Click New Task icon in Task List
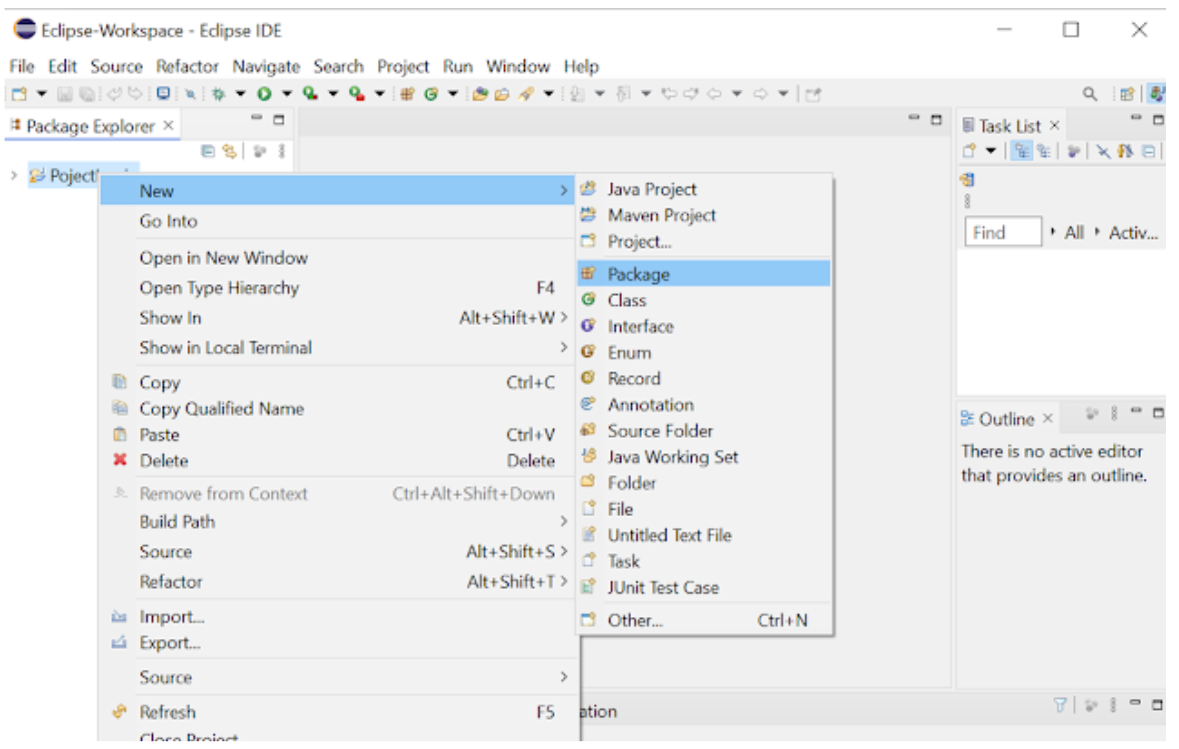The image size is (1179, 749). (969, 151)
